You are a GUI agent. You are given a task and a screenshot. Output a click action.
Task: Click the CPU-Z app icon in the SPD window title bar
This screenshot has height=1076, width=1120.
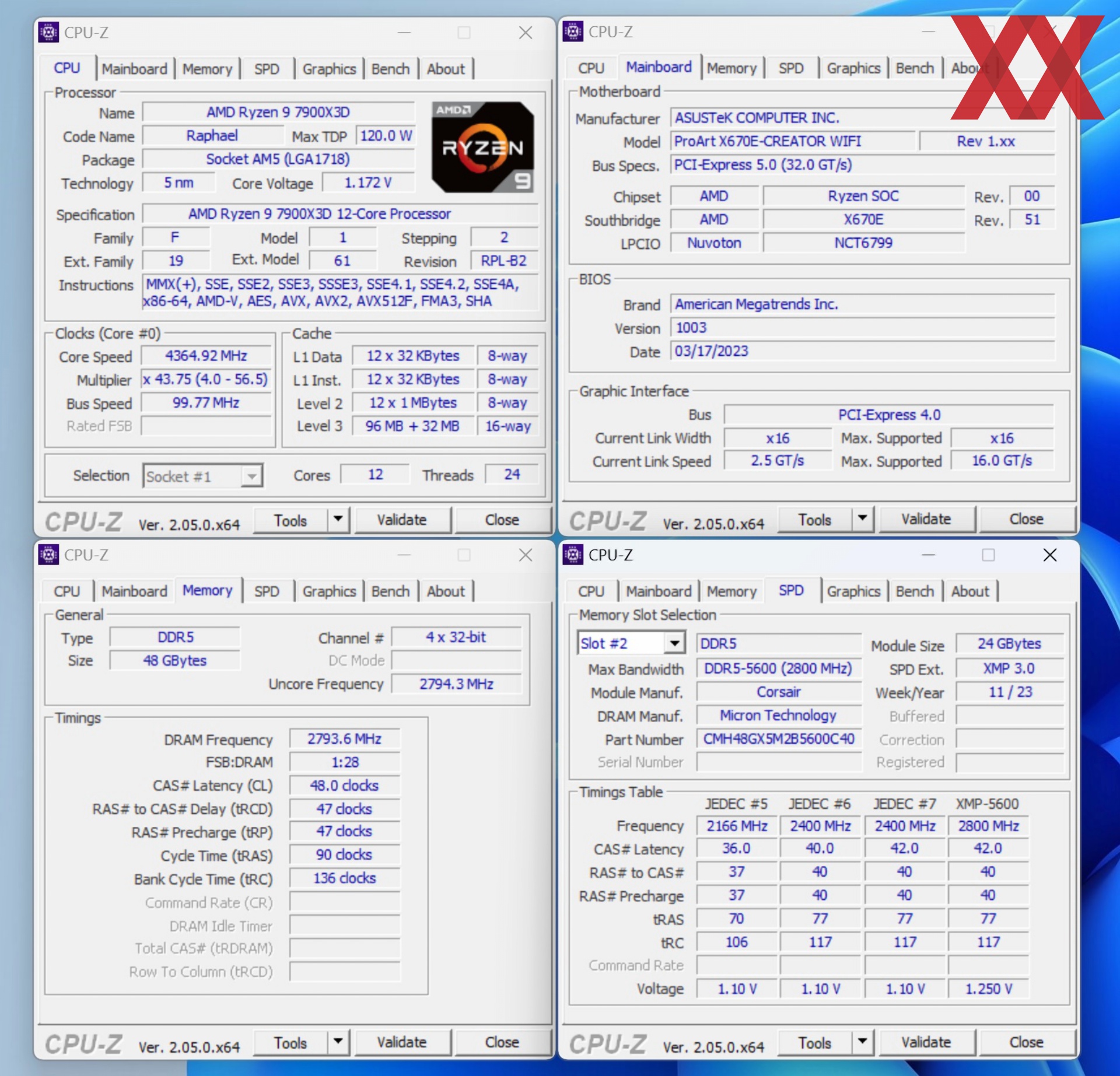(x=573, y=555)
